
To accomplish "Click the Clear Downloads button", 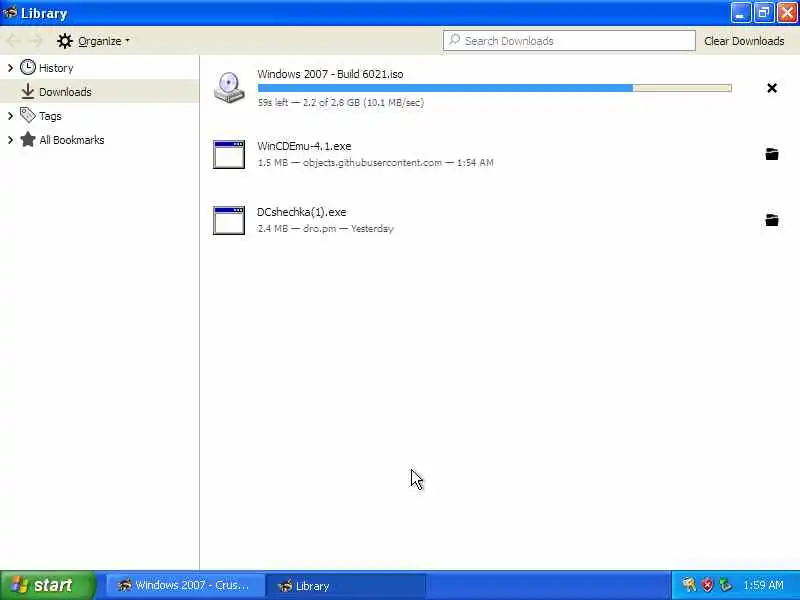I will (x=744, y=41).
